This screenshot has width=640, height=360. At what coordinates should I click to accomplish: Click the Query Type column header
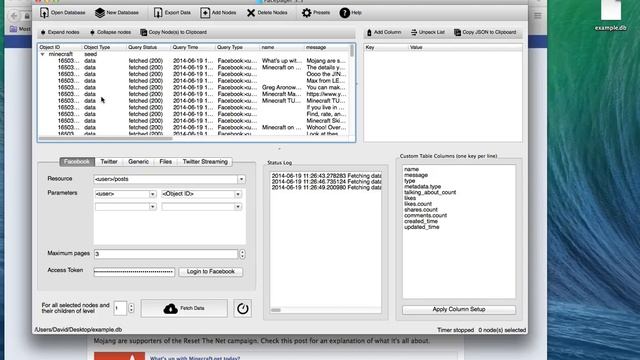pyautogui.click(x=238, y=47)
